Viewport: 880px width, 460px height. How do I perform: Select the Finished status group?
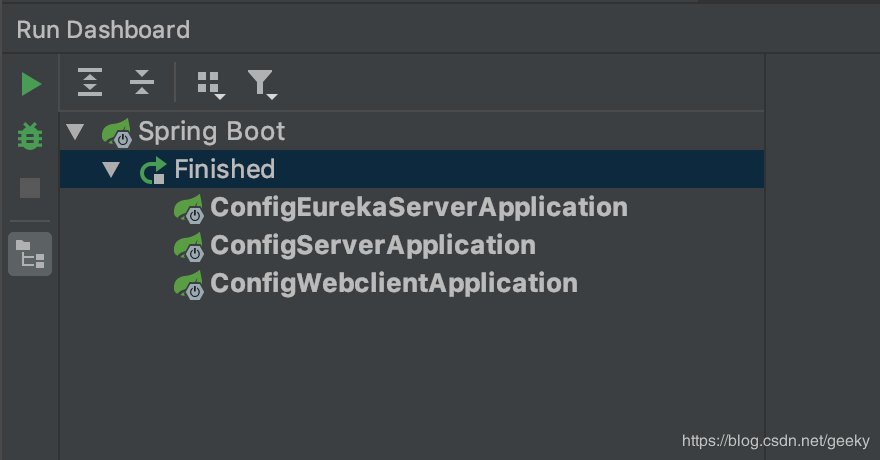224,170
